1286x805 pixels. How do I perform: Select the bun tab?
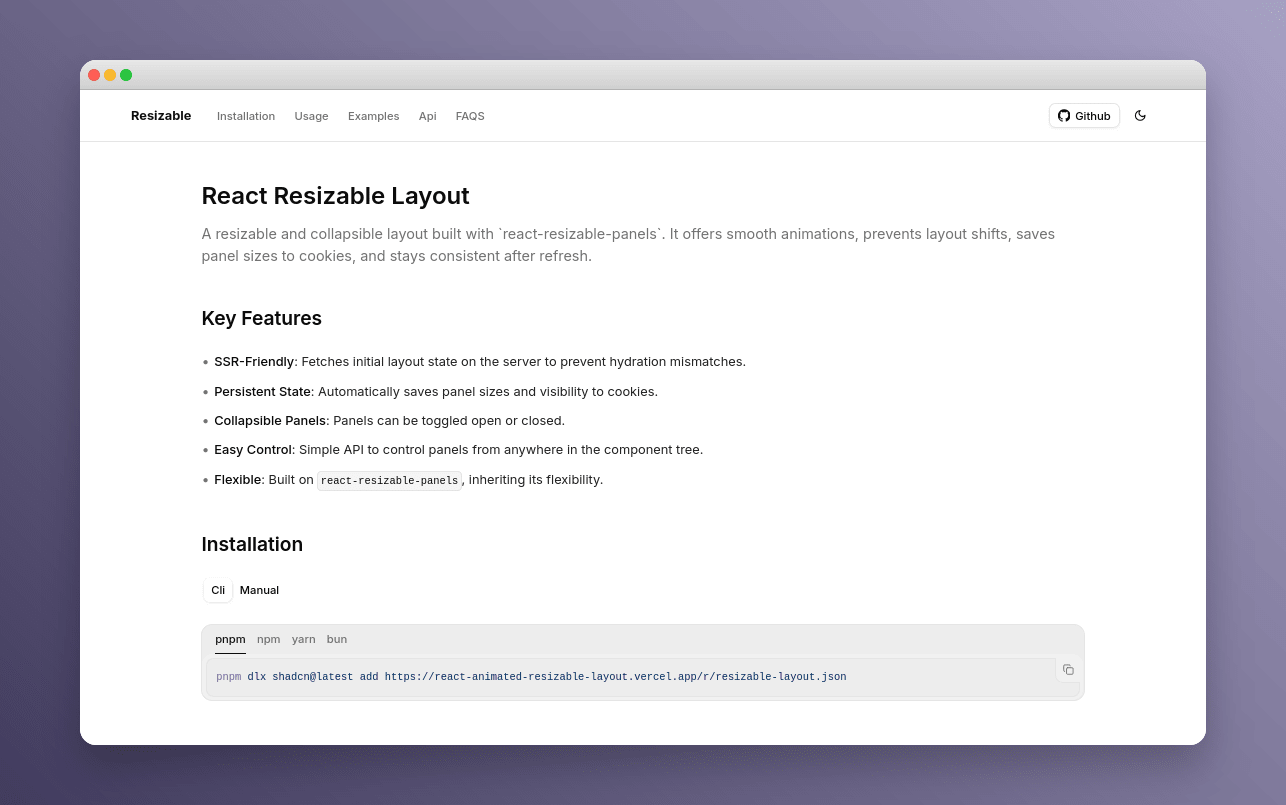pos(336,639)
